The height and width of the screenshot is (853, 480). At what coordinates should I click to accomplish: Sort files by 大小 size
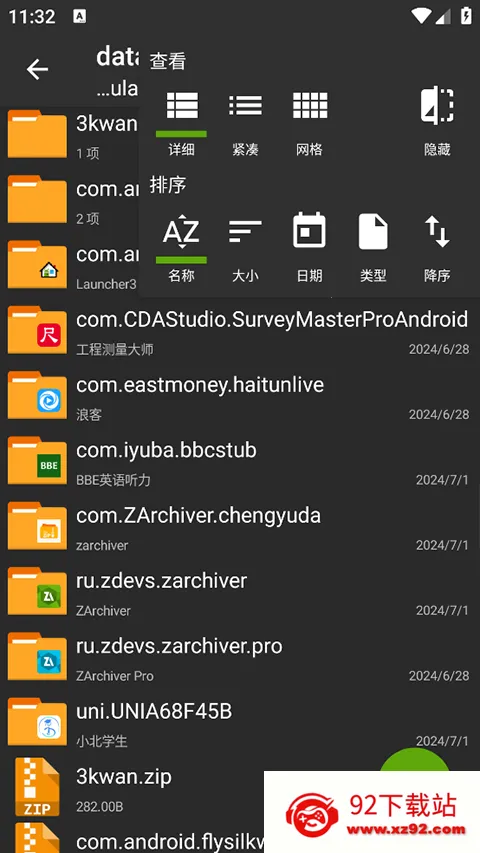(245, 248)
